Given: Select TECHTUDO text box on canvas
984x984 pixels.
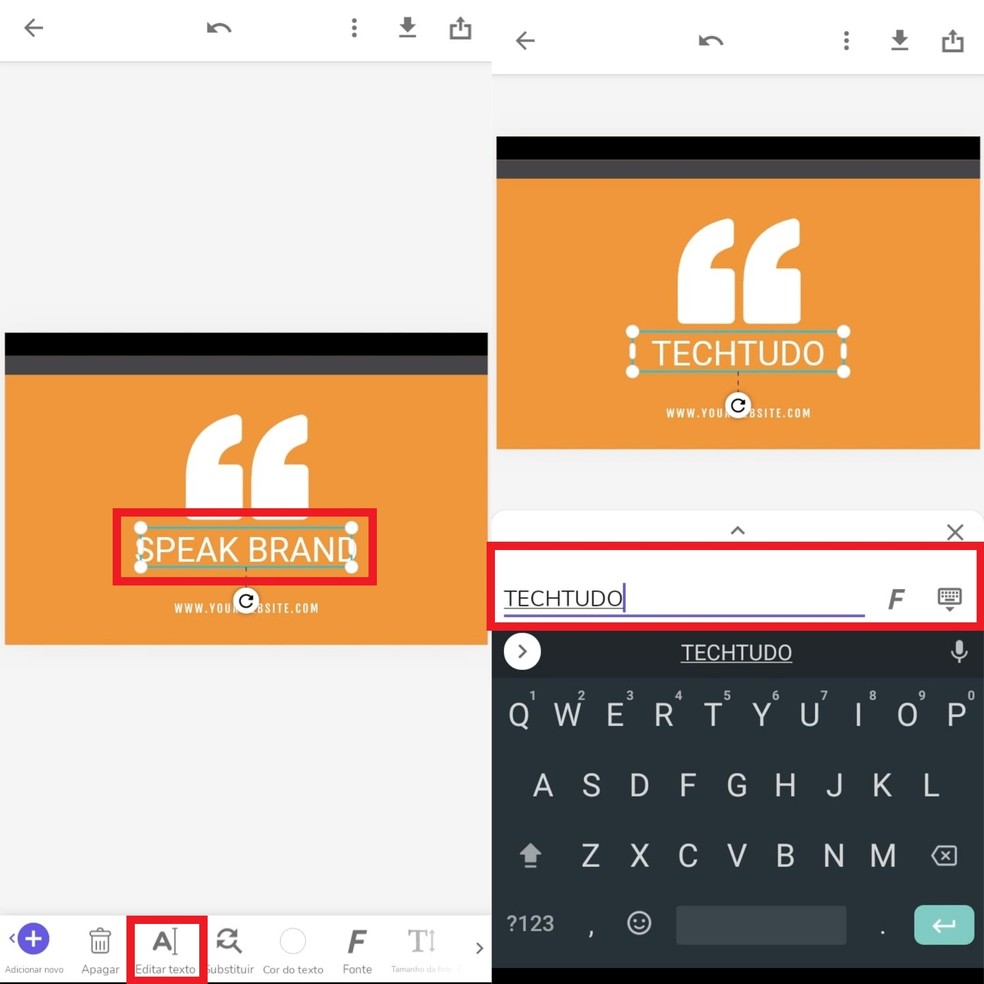Looking at the screenshot, I should click(x=738, y=352).
